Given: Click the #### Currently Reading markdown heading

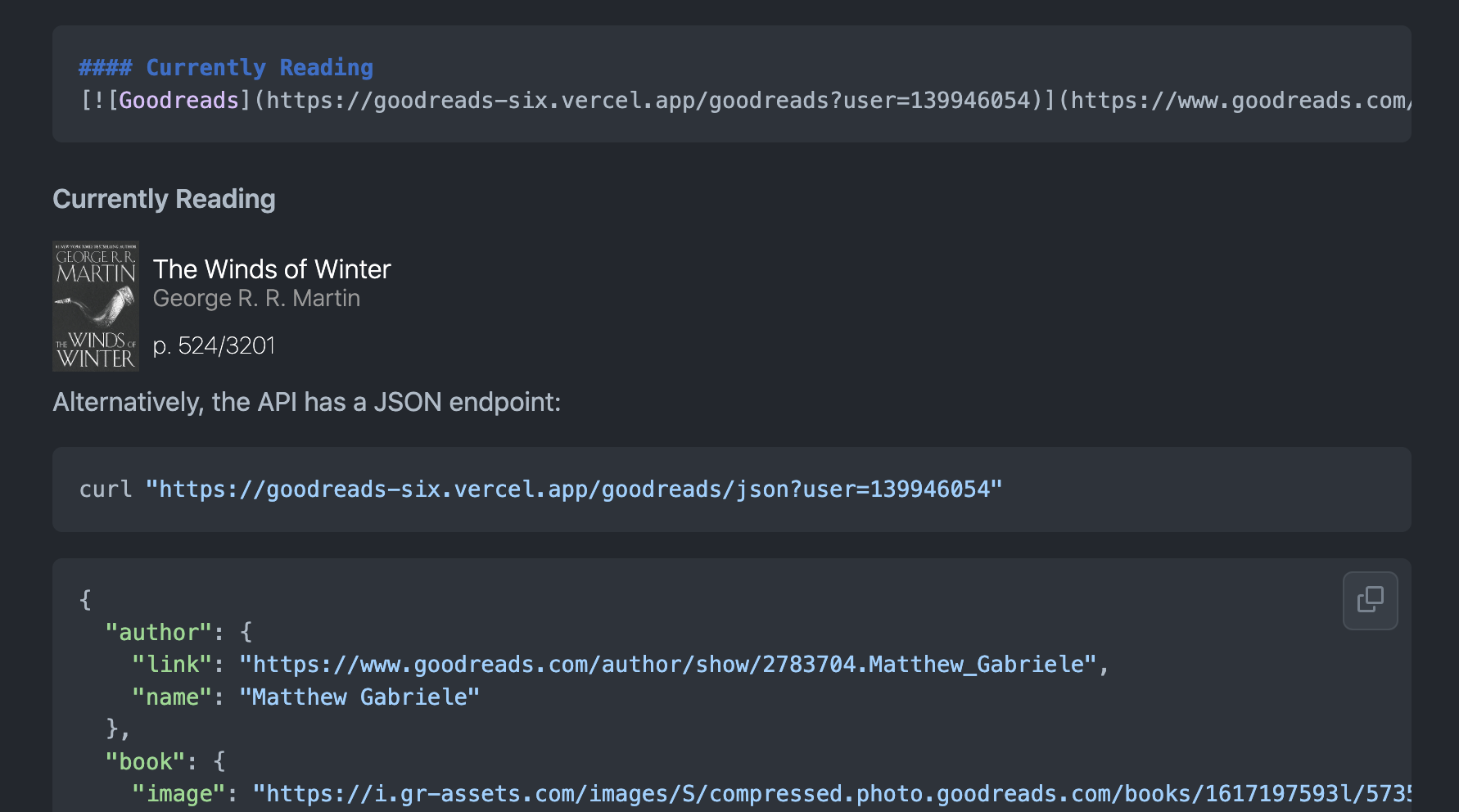Looking at the screenshot, I should (225, 67).
